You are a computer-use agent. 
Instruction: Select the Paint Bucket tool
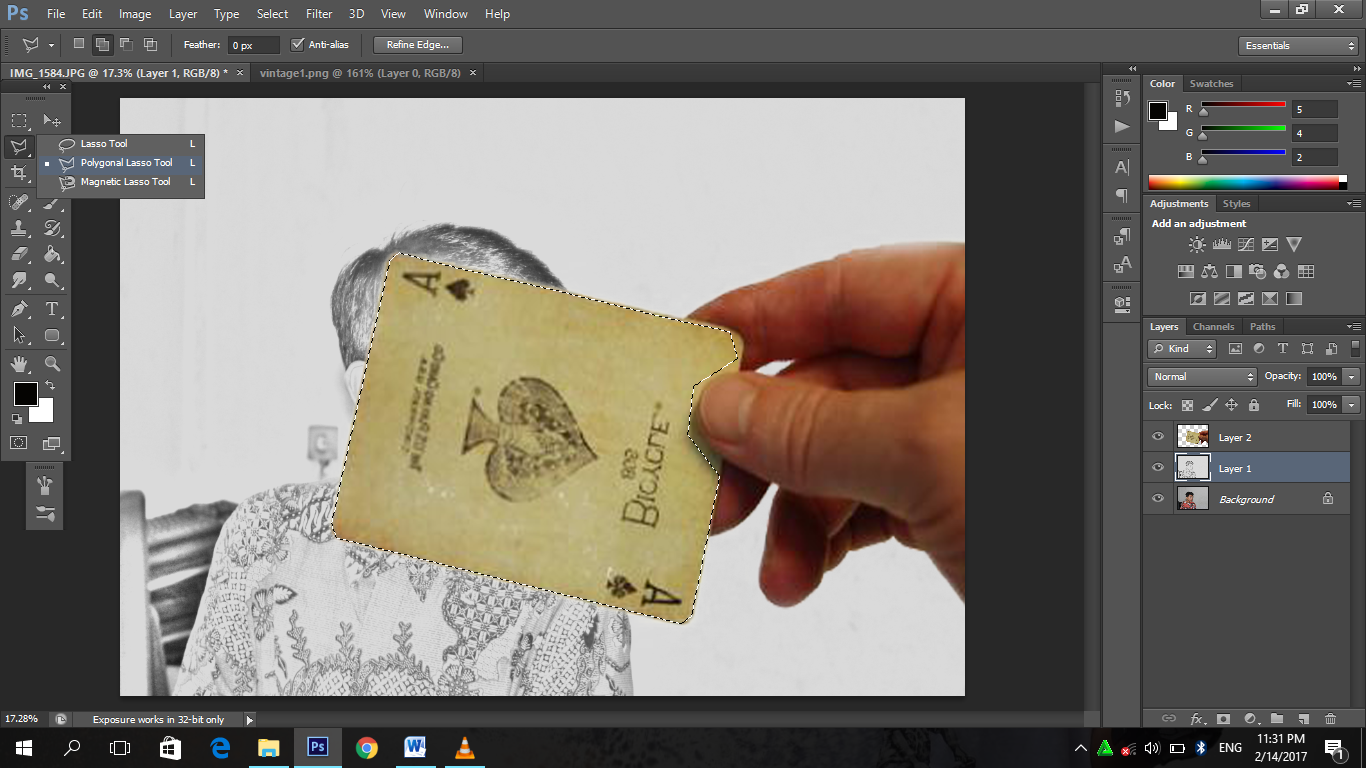52,255
